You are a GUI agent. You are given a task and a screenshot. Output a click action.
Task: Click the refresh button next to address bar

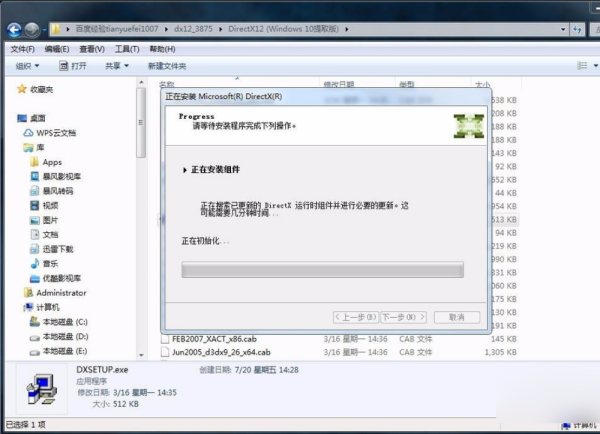(x=577, y=29)
